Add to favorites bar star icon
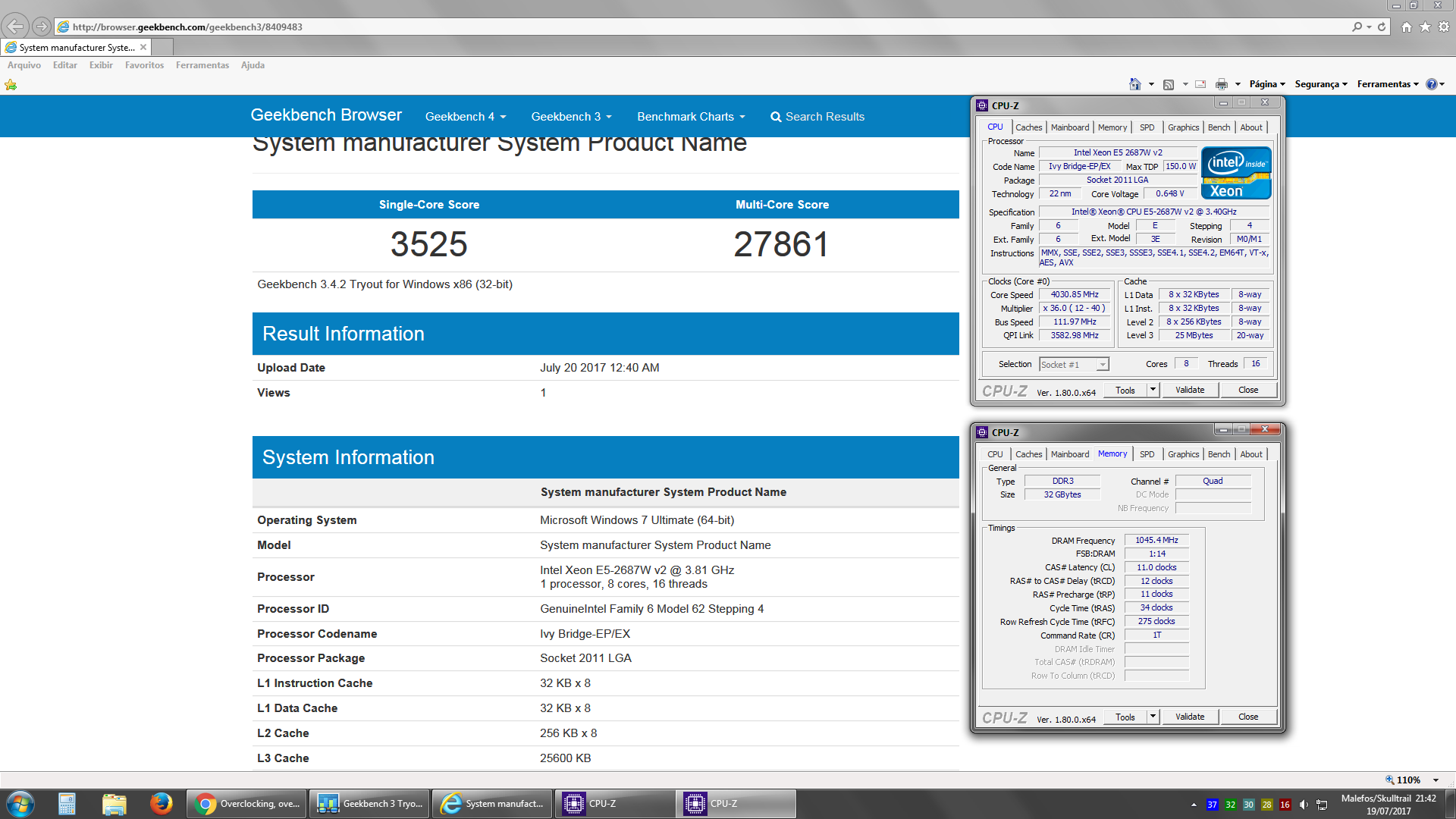The height and width of the screenshot is (819, 1456). [x=11, y=84]
